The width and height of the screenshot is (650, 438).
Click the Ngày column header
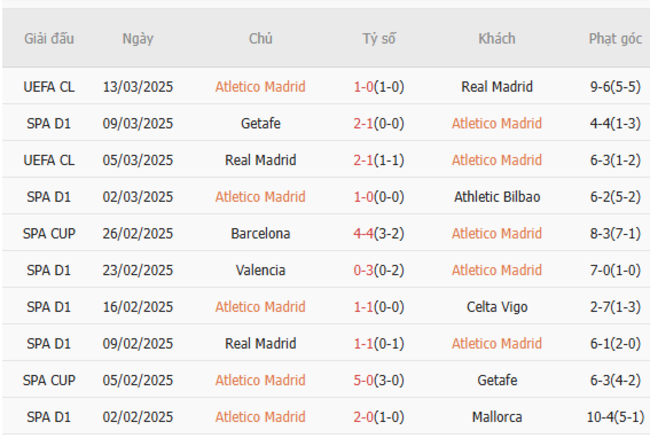(138, 39)
